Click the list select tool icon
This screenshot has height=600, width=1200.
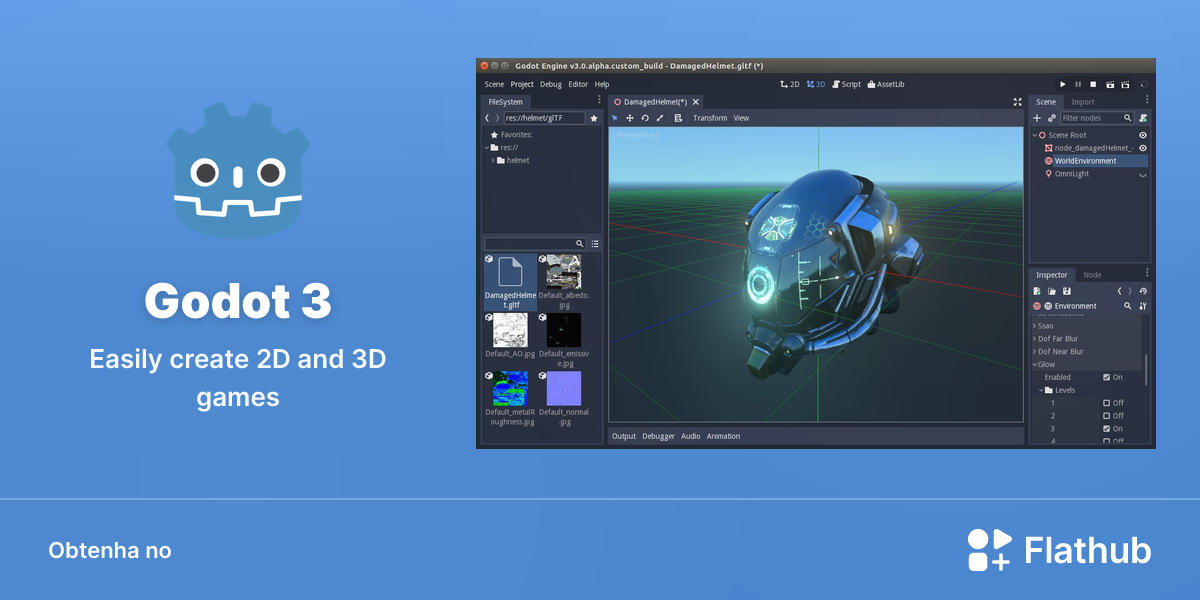tap(678, 118)
